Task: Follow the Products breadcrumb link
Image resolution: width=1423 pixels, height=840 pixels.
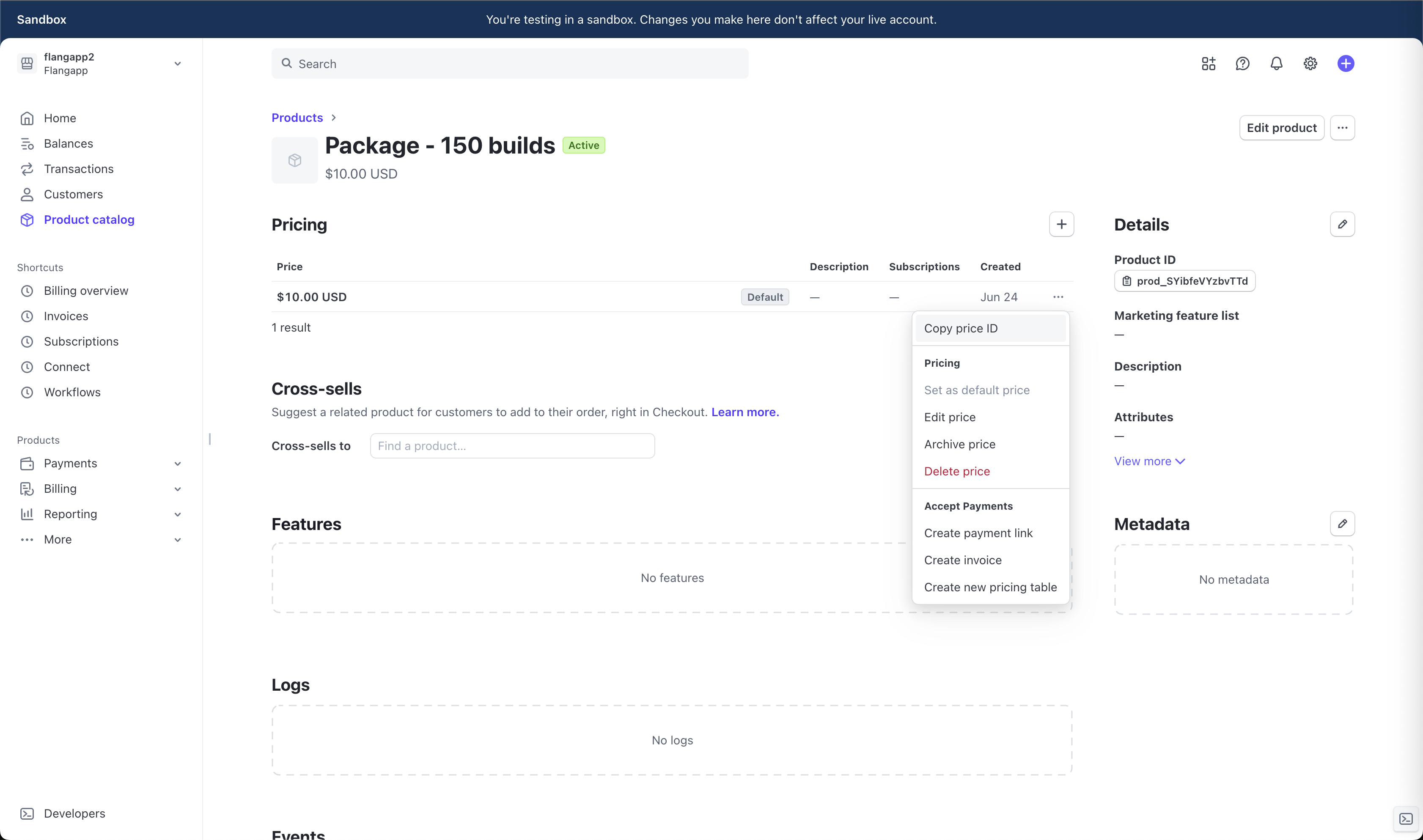Action: click(x=297, y=117)
